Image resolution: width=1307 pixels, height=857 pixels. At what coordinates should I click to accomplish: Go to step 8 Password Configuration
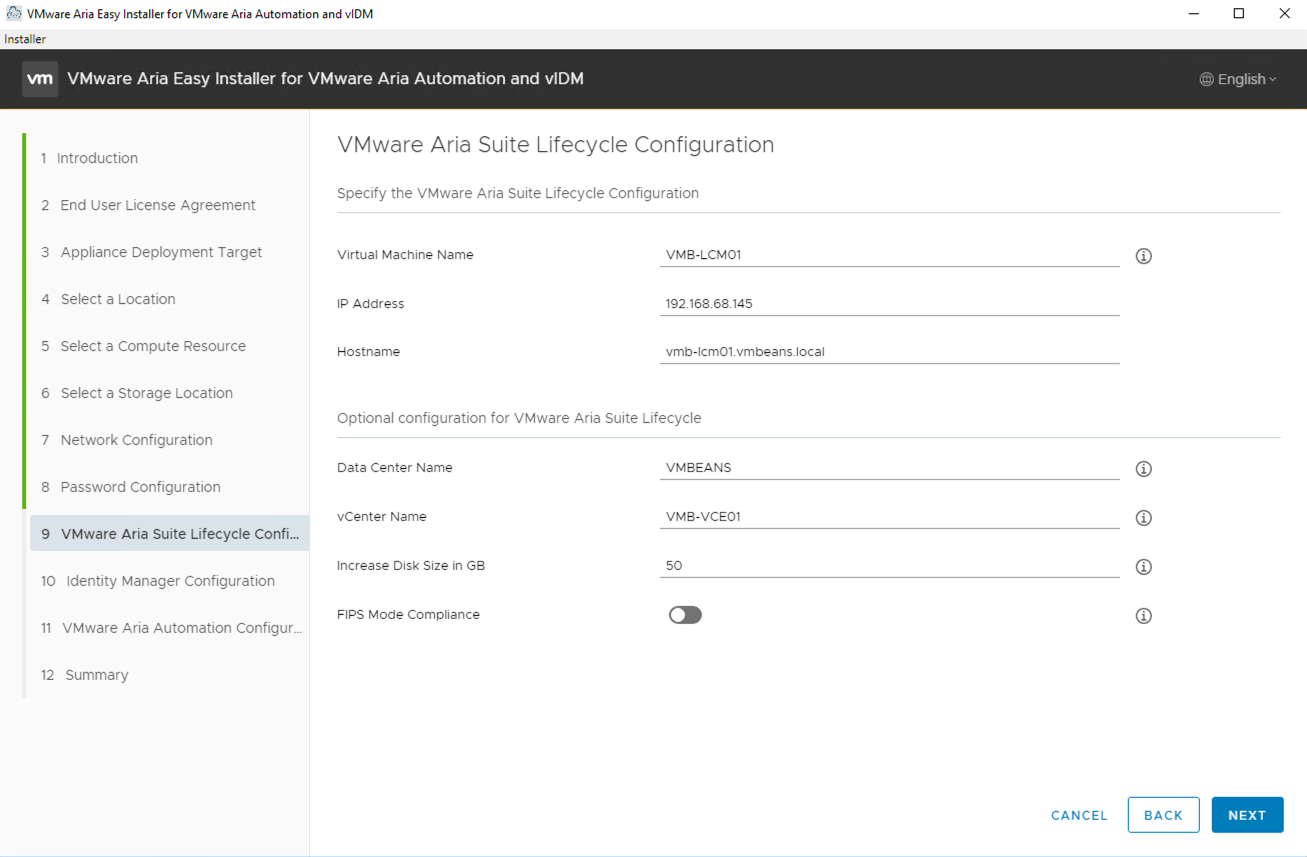[x=131, y=487]
